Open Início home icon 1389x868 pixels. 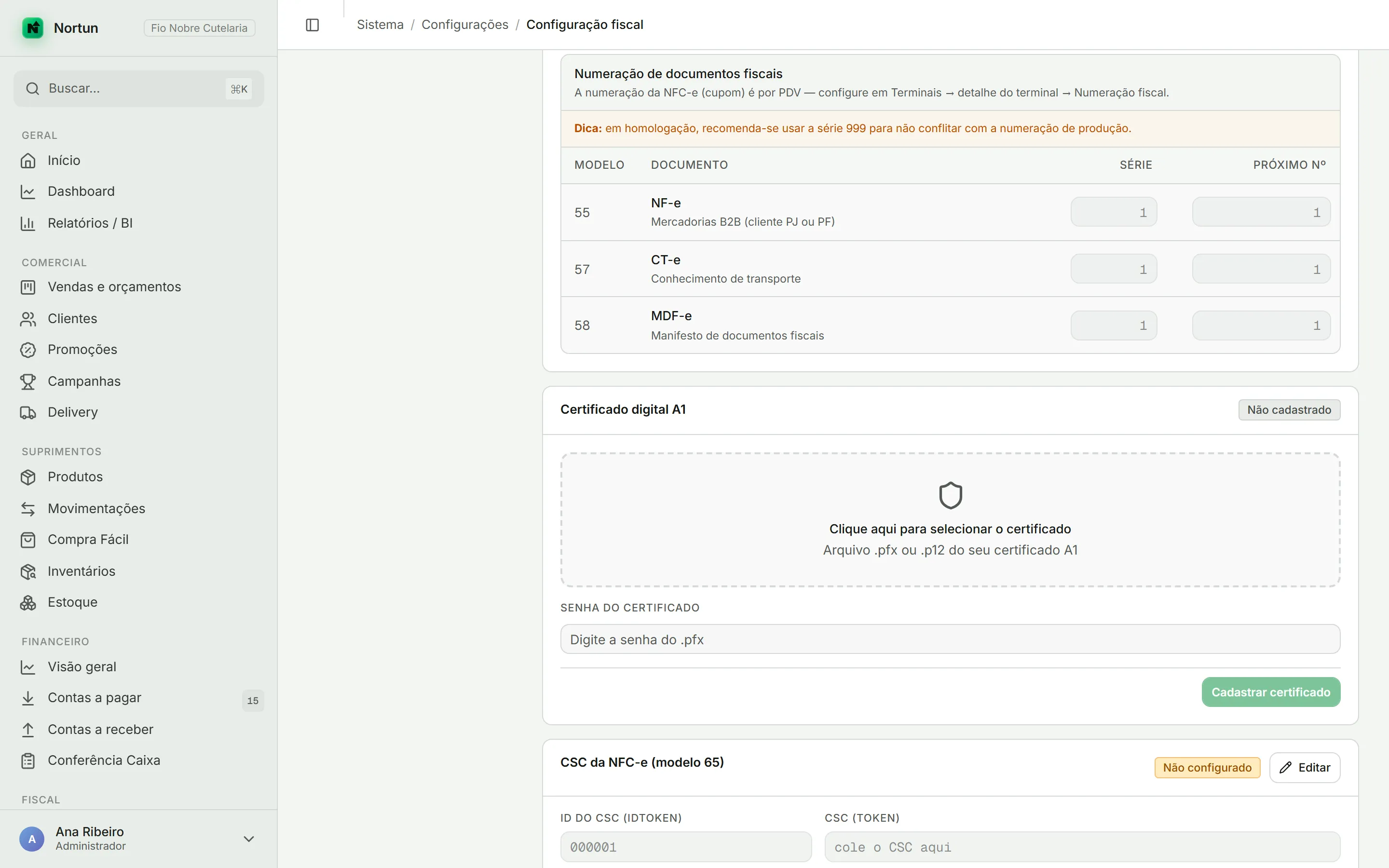coord(28,160)
